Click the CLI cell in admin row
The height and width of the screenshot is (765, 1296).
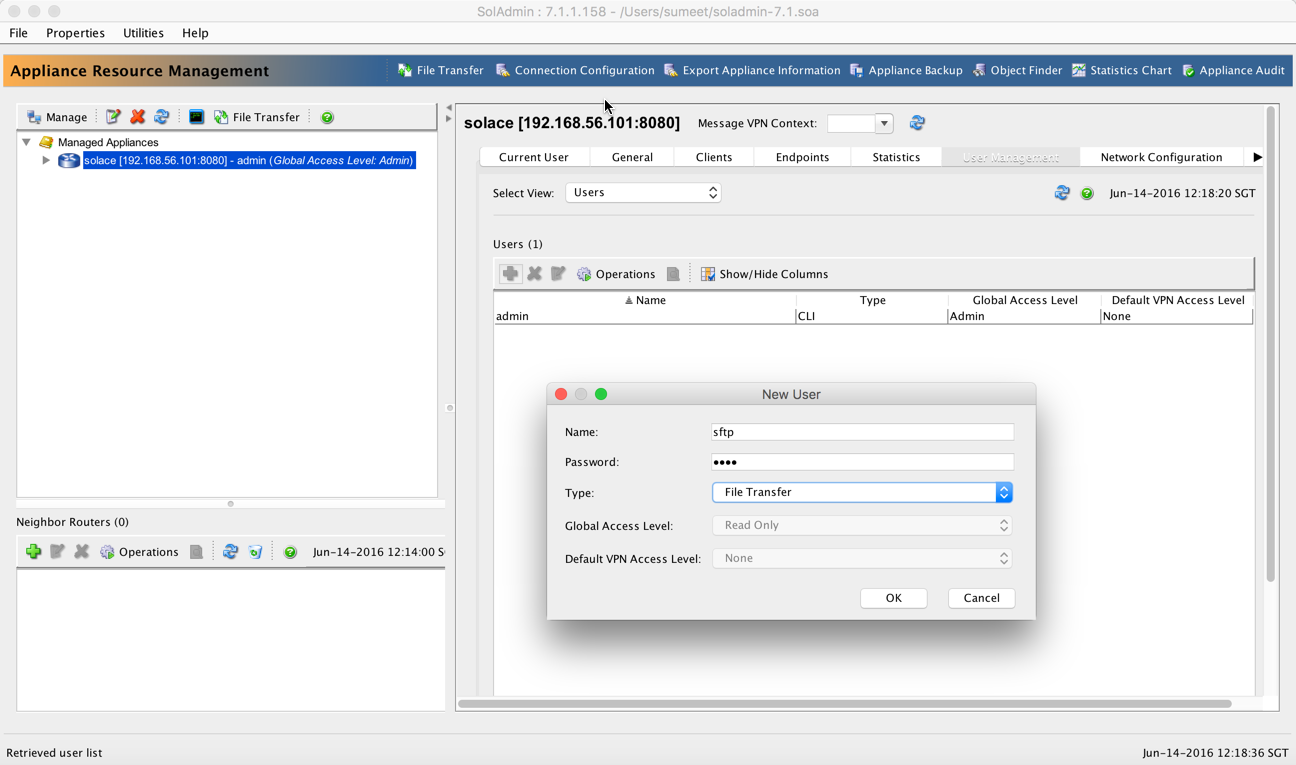pyautogui.click(x=872, y=316)
